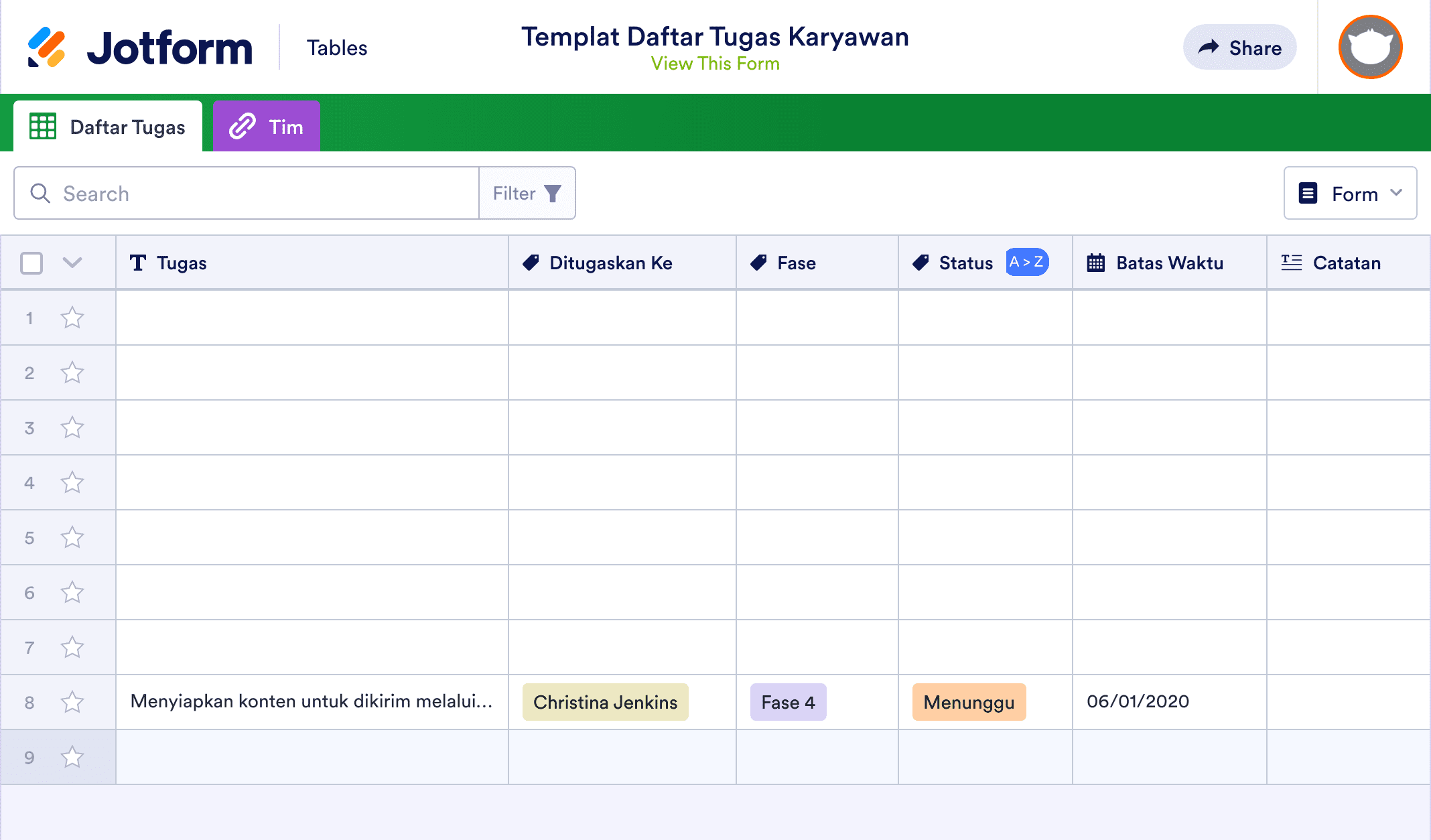Expand the row selection chevron in the header

[x=72, y=263]
